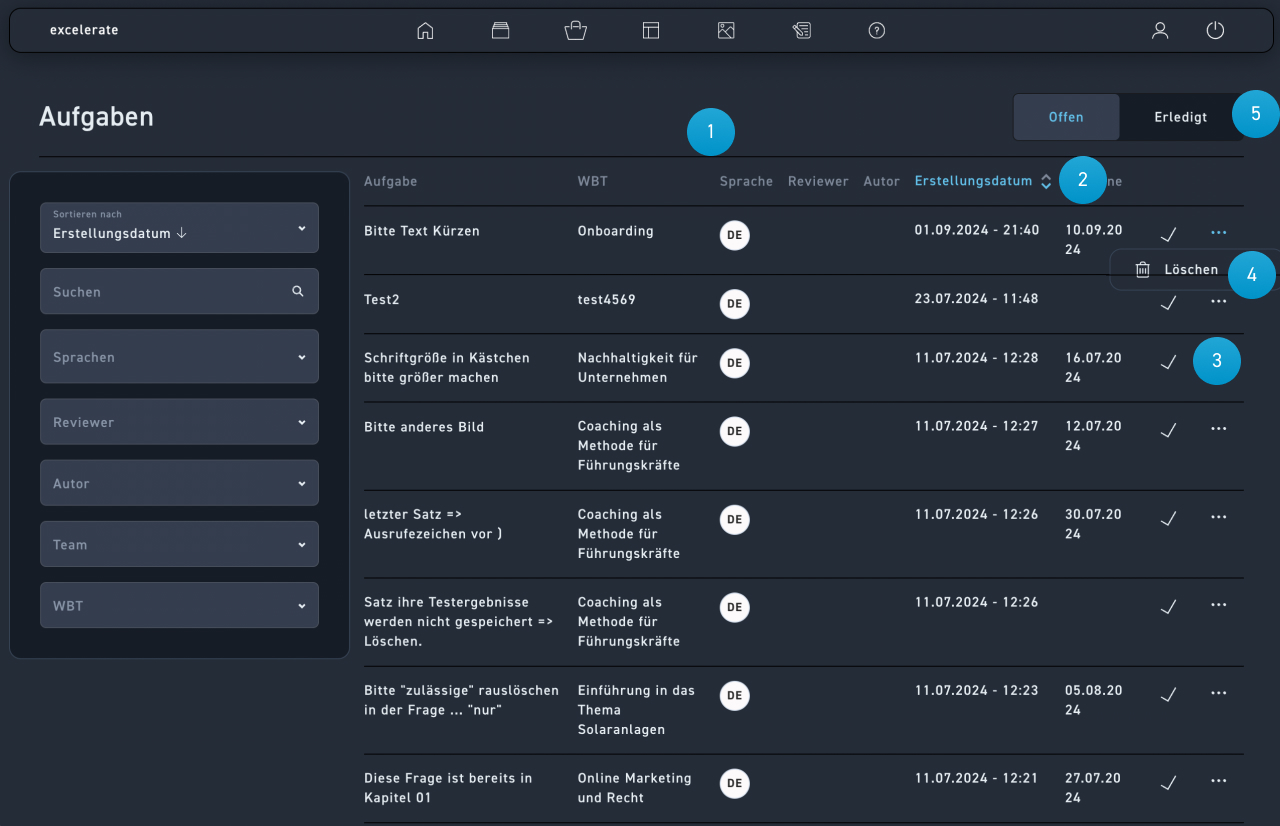Mark 'Diese Frage ist bereits' task complete

click(1167, 781)
